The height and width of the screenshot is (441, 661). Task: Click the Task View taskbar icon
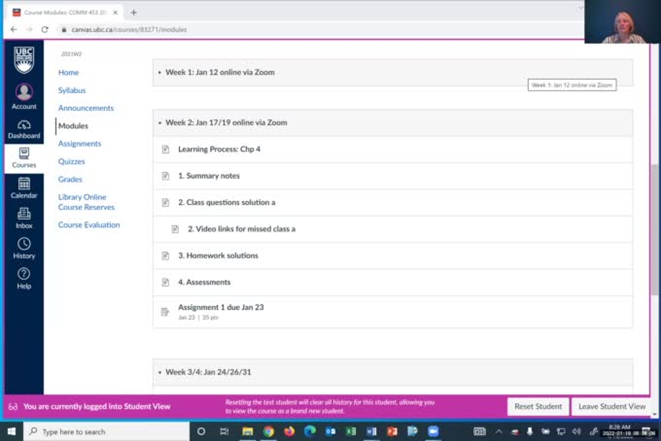click(224, 431)
